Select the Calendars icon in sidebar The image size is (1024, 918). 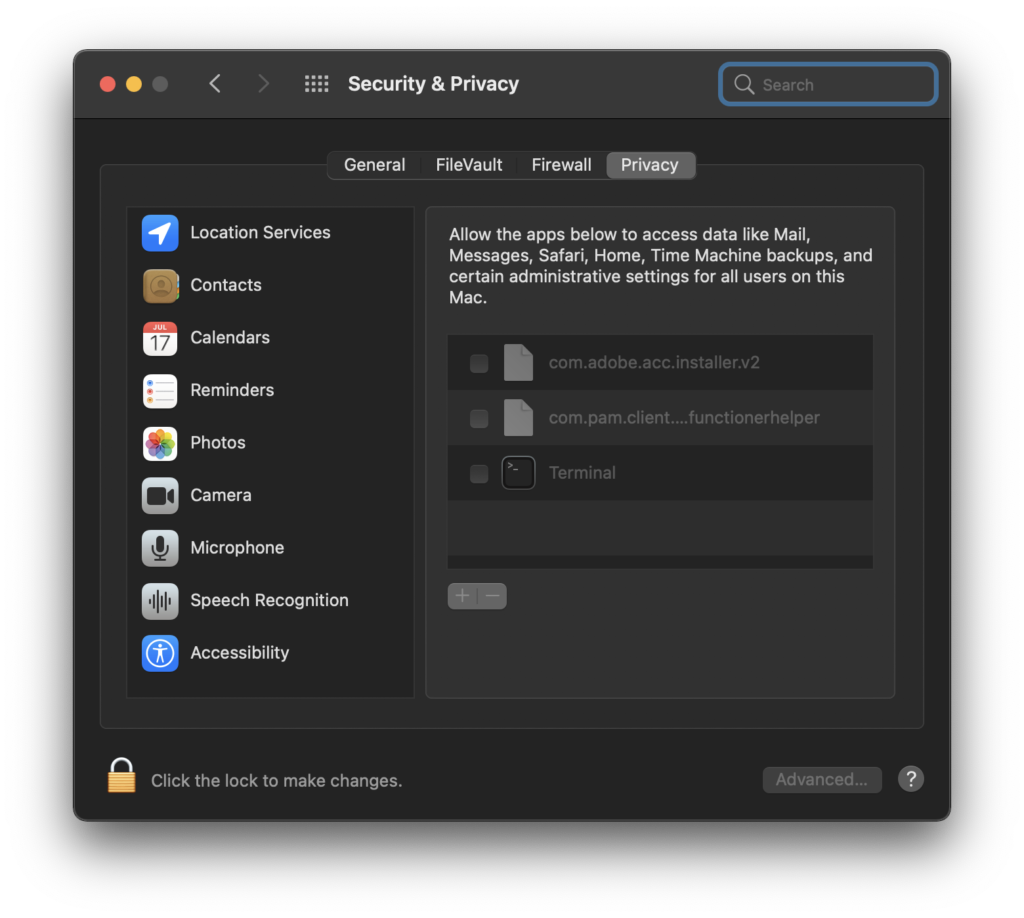tap(160, 338)
